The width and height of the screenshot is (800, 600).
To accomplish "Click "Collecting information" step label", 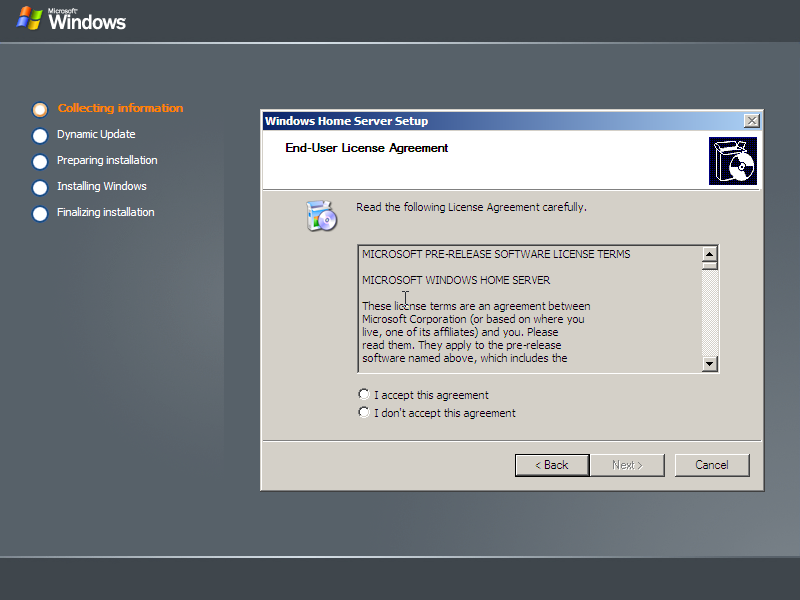I will click(x=120, y=108).
